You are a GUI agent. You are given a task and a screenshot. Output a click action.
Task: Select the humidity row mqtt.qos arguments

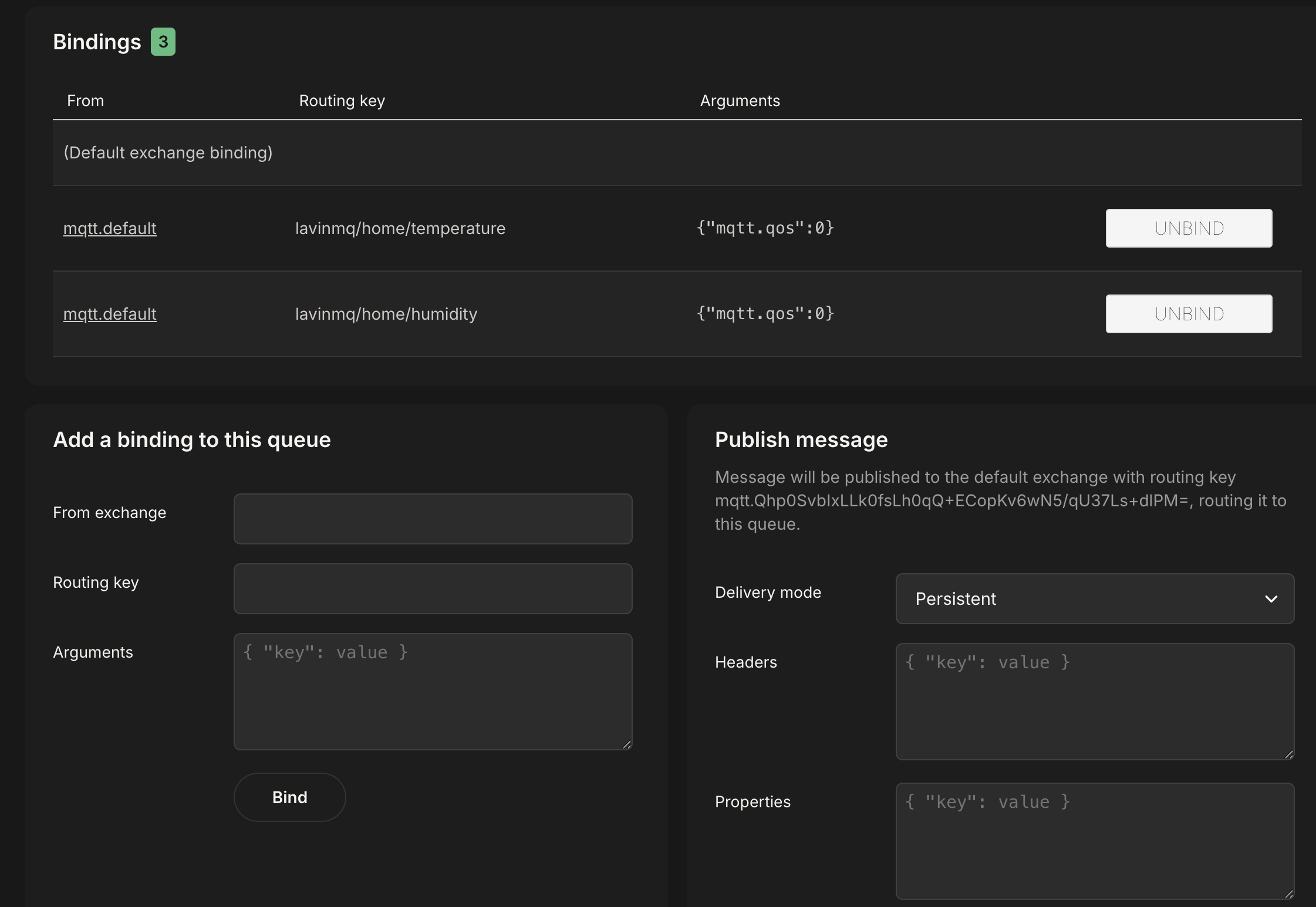tap(765, 313)
